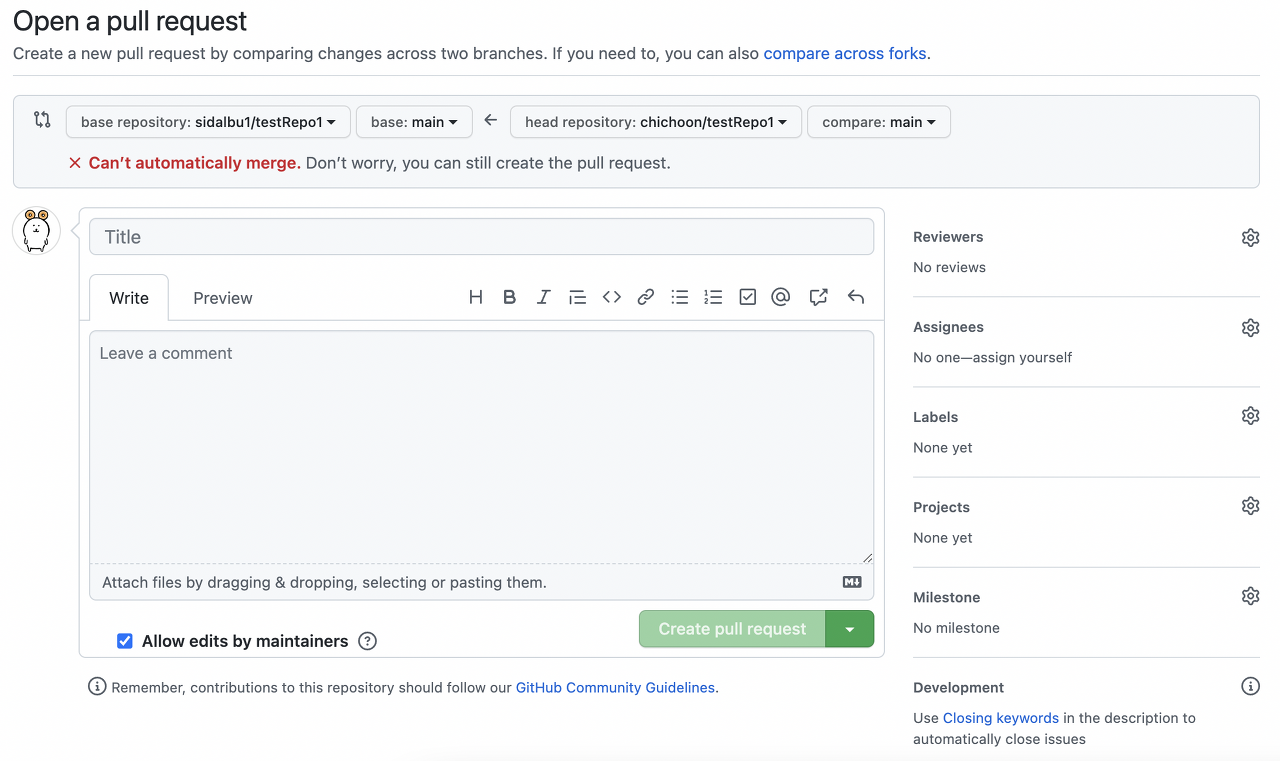This screenshot has width=1280, height=761.
Task: Click the info icon beside Remember notice
Action: click(97, 686)
